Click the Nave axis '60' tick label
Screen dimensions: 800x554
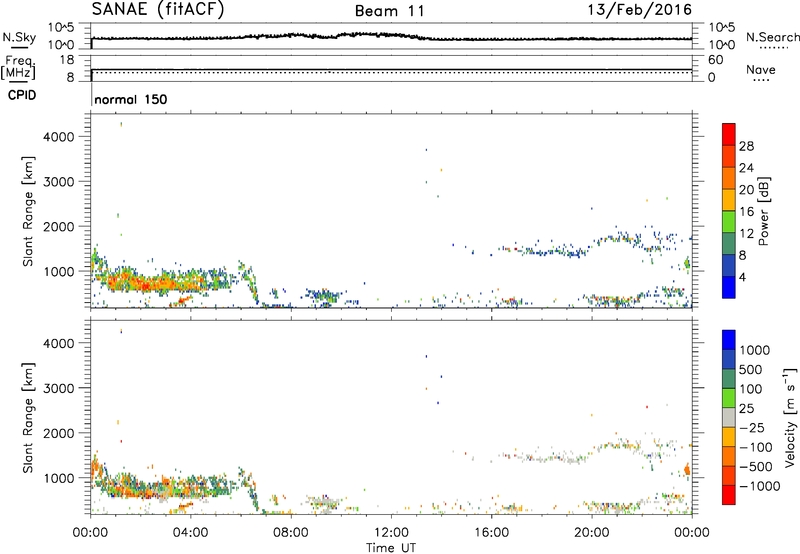point(716,60)
